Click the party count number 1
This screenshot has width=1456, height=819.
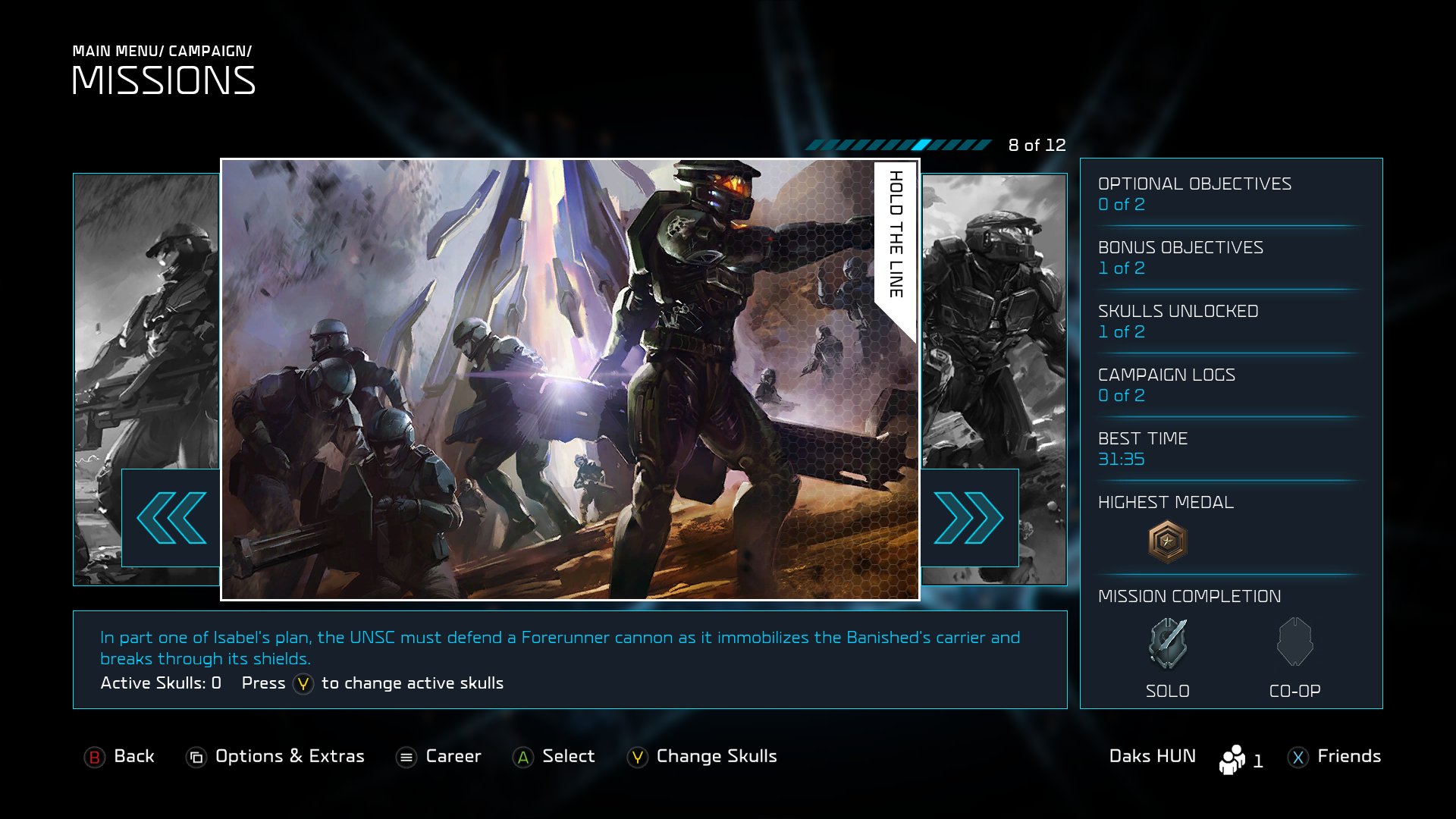tap(1258, 761)
